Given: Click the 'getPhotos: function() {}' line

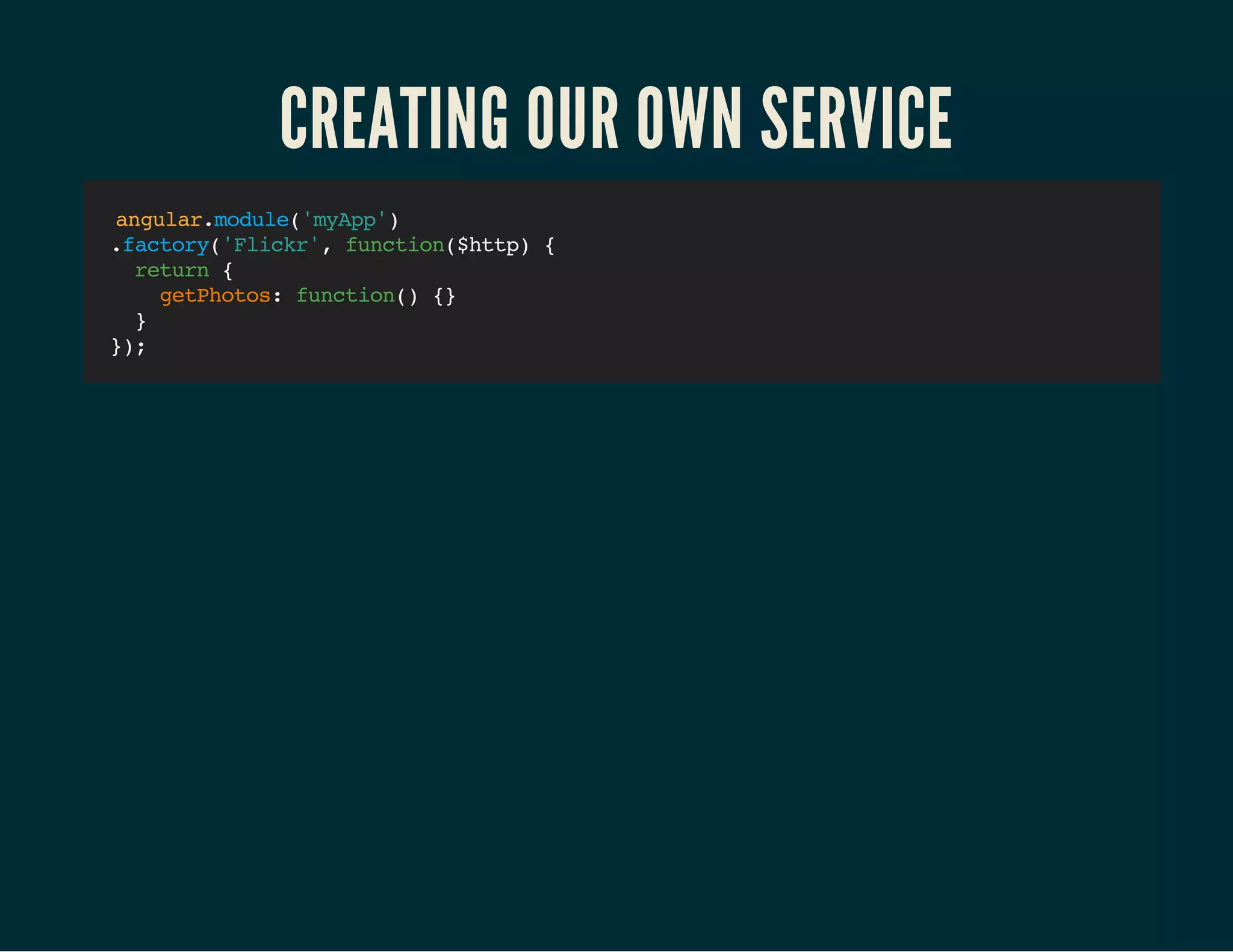Looking at the screenshot, I should coord(308,296).
